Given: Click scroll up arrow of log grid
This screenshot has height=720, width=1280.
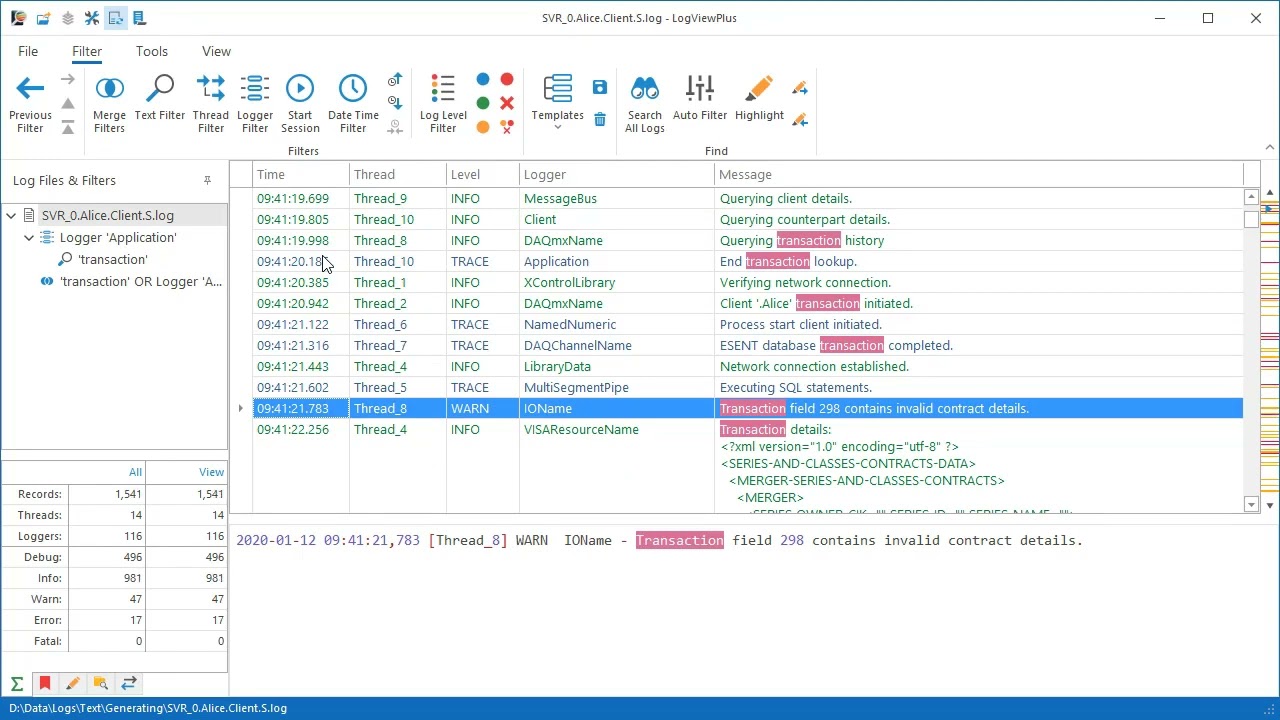Looking at the screenshot, I should click(x=1251, y=197).
